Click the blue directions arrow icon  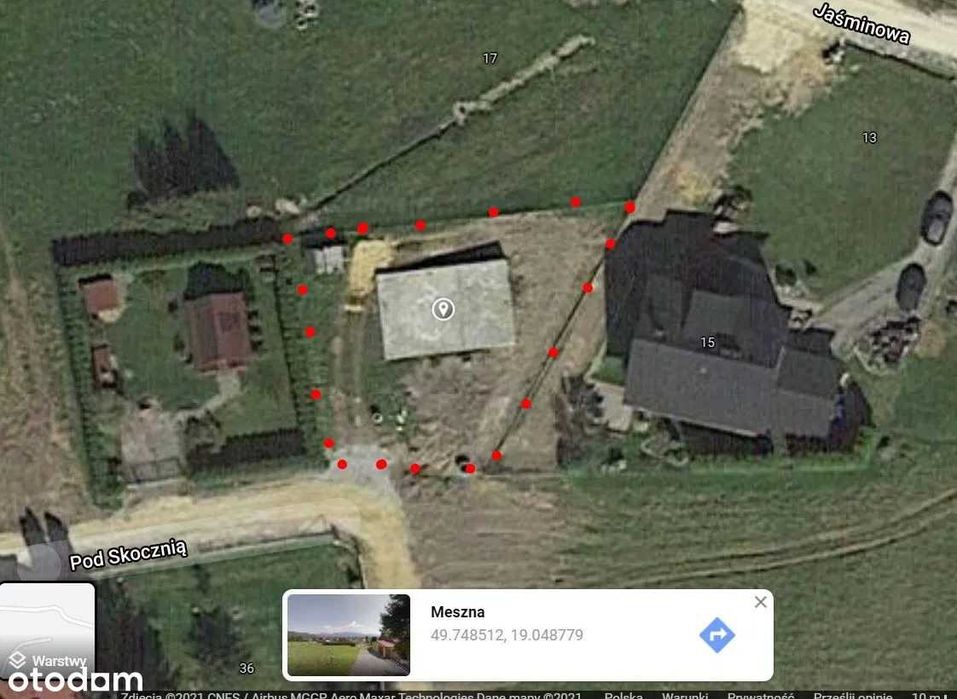tap(717, 636)
